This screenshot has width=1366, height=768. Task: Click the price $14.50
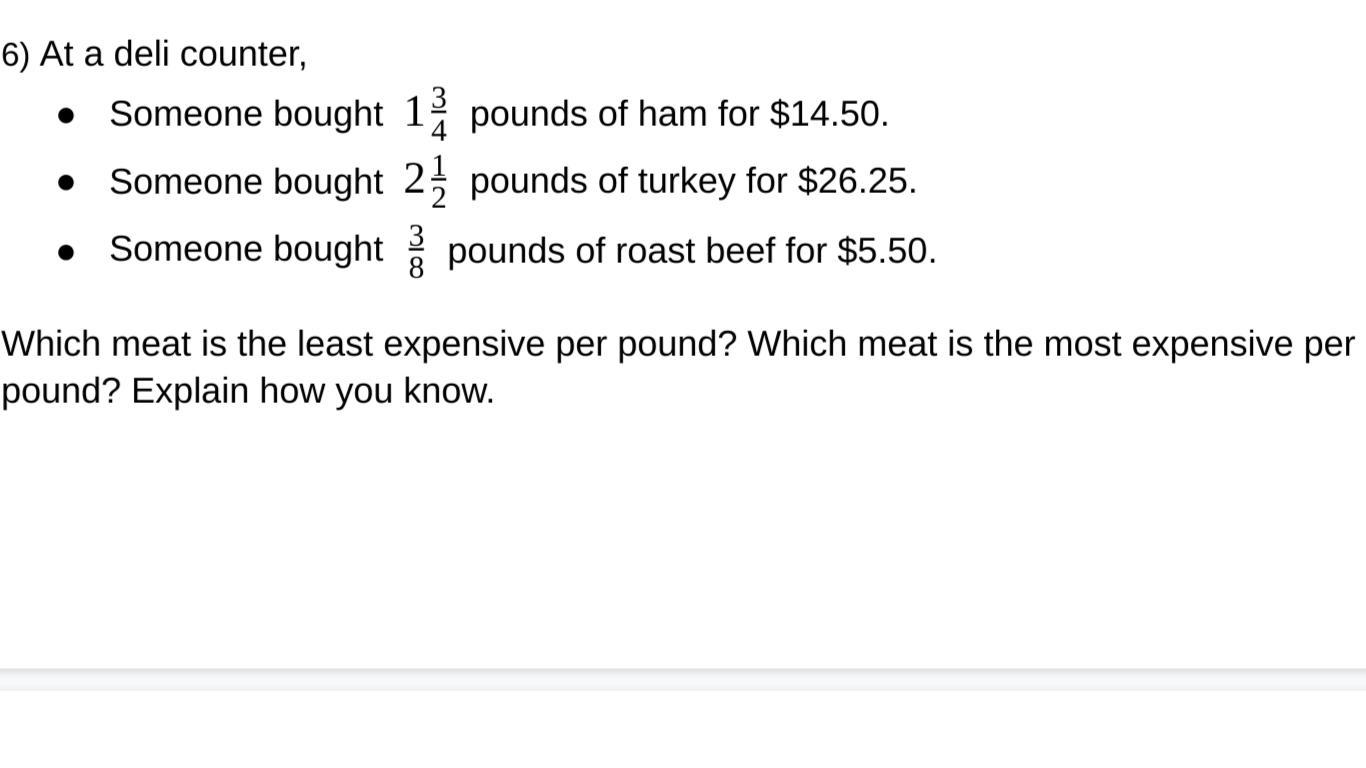pyautogui.click(x=825, y=114)
